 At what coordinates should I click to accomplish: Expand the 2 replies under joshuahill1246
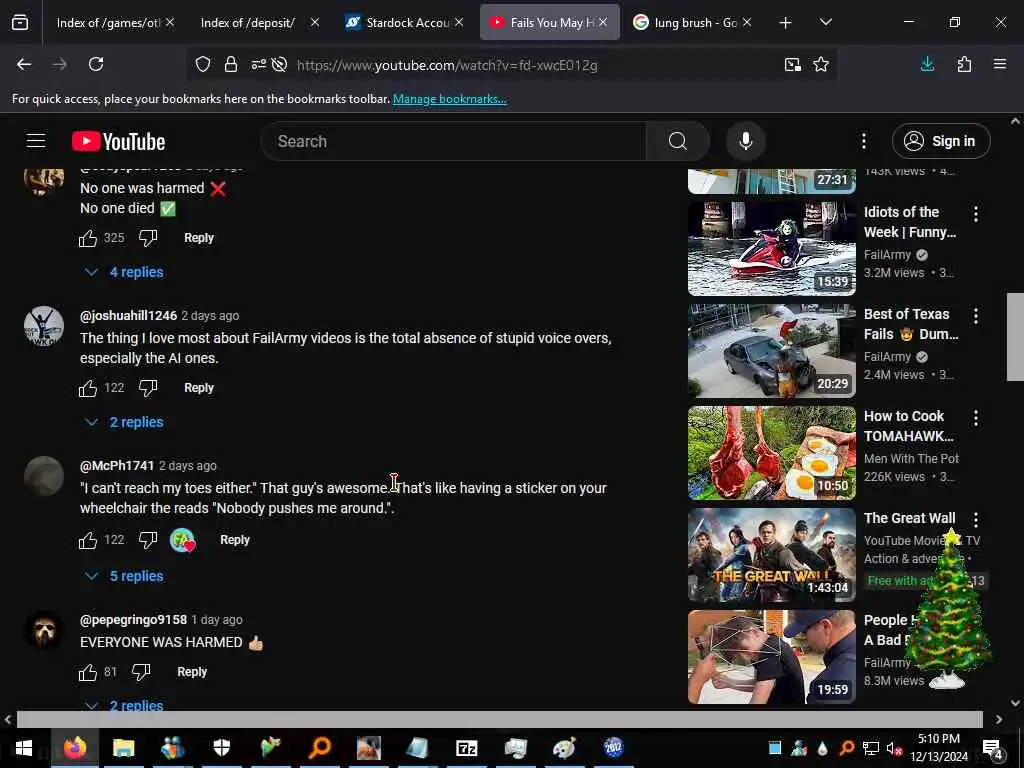coord(124,423)
